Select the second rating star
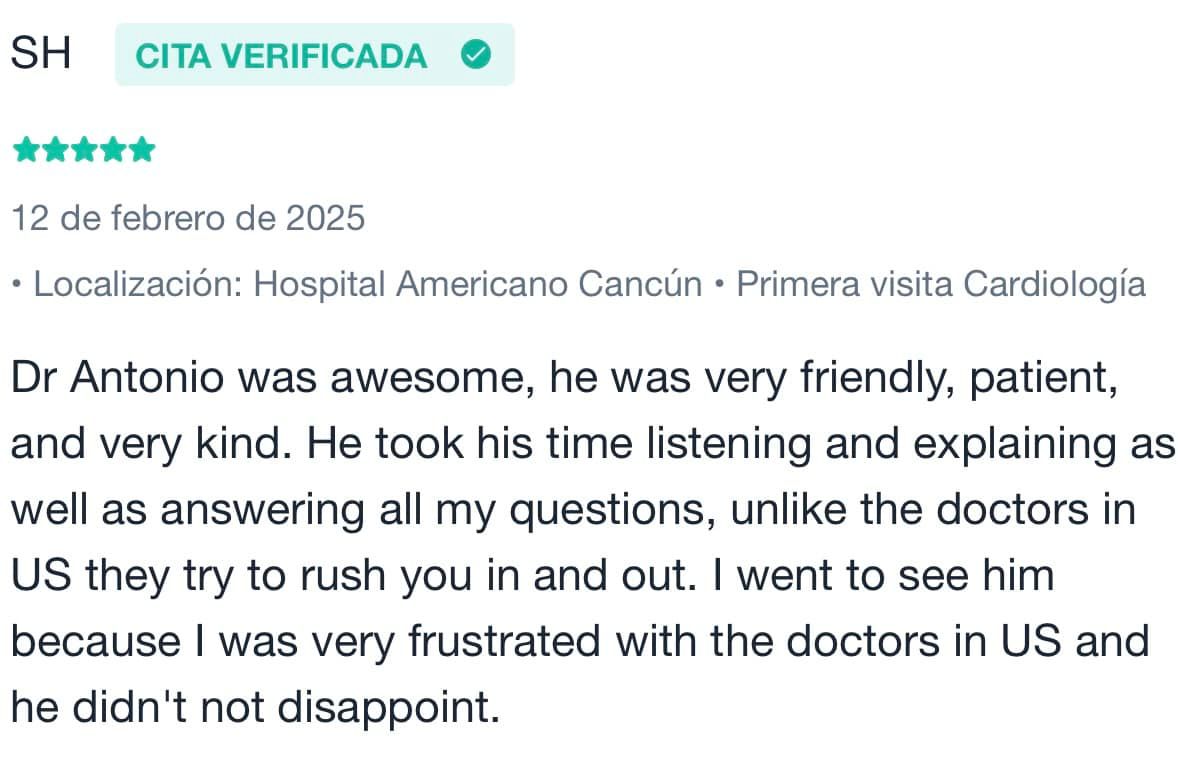 click(56, 150)
